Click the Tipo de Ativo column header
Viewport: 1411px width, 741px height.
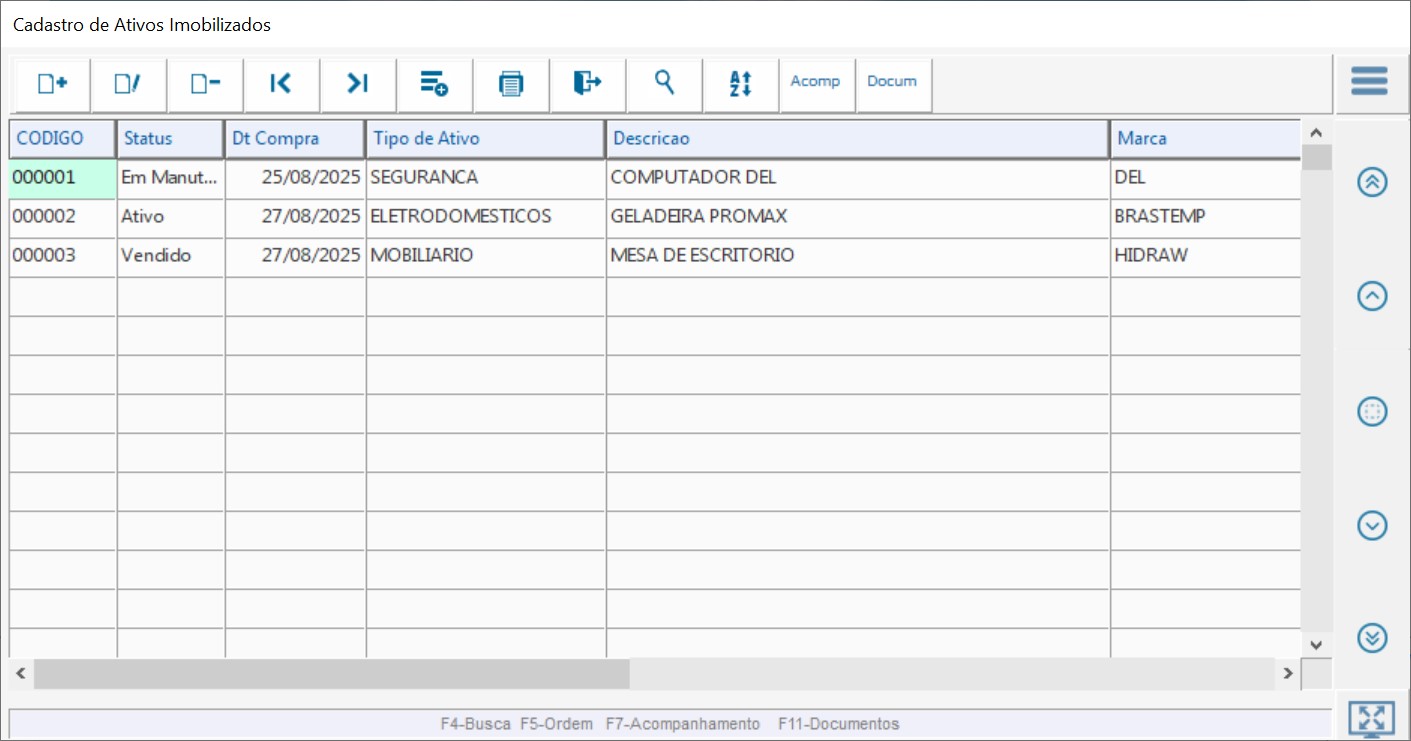pyautogui.click(x=485, y=139)
